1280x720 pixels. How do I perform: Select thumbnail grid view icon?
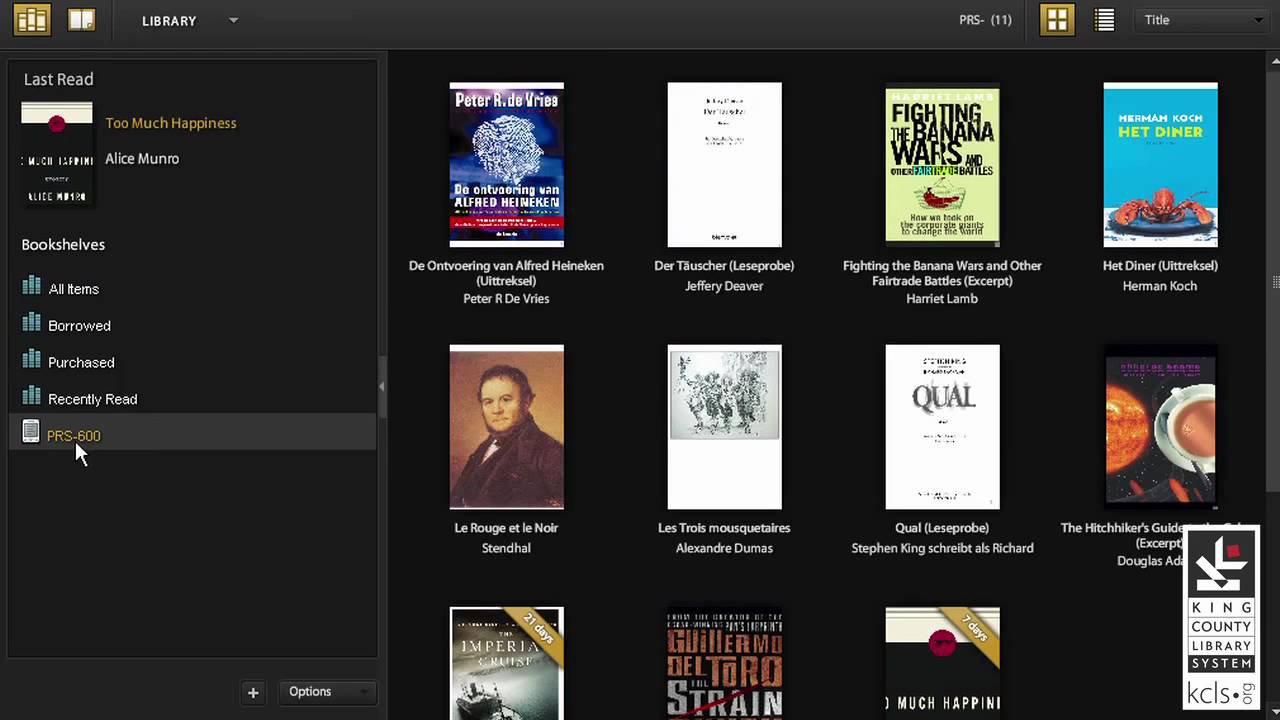click(x=1057, y=20)
